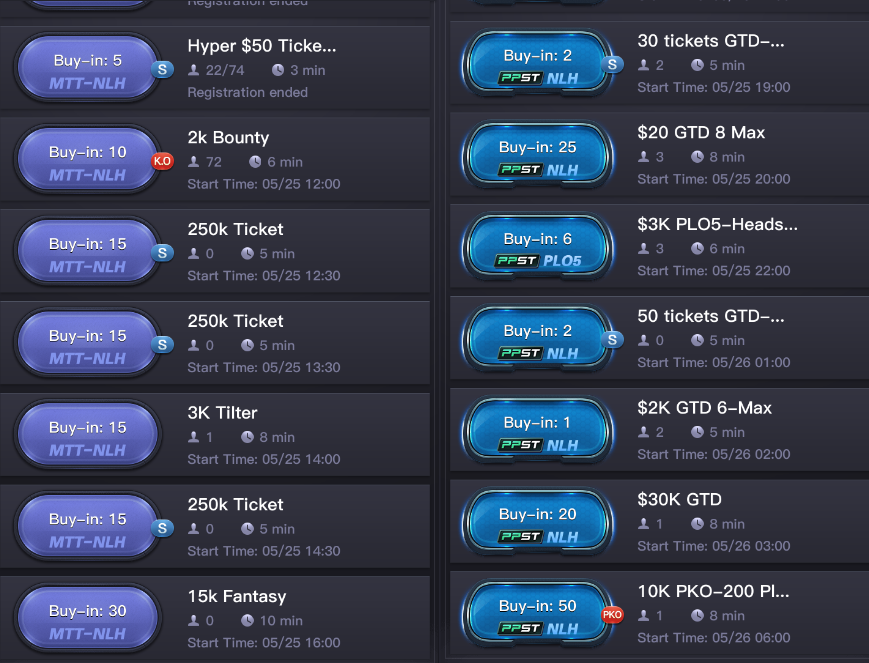Click the S badge on 50 tickets GTD
The image size is (869, 663).
(x=613, y=340)
